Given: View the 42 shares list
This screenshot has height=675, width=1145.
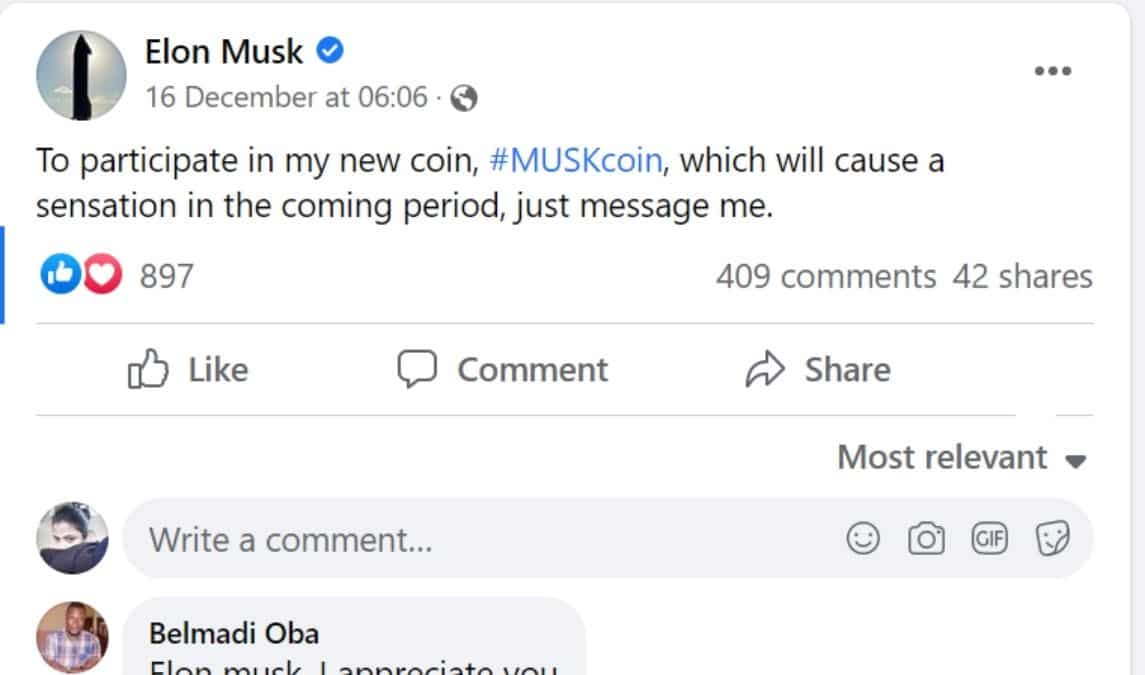Looking at the screenshot, I should coord(1022,276).
